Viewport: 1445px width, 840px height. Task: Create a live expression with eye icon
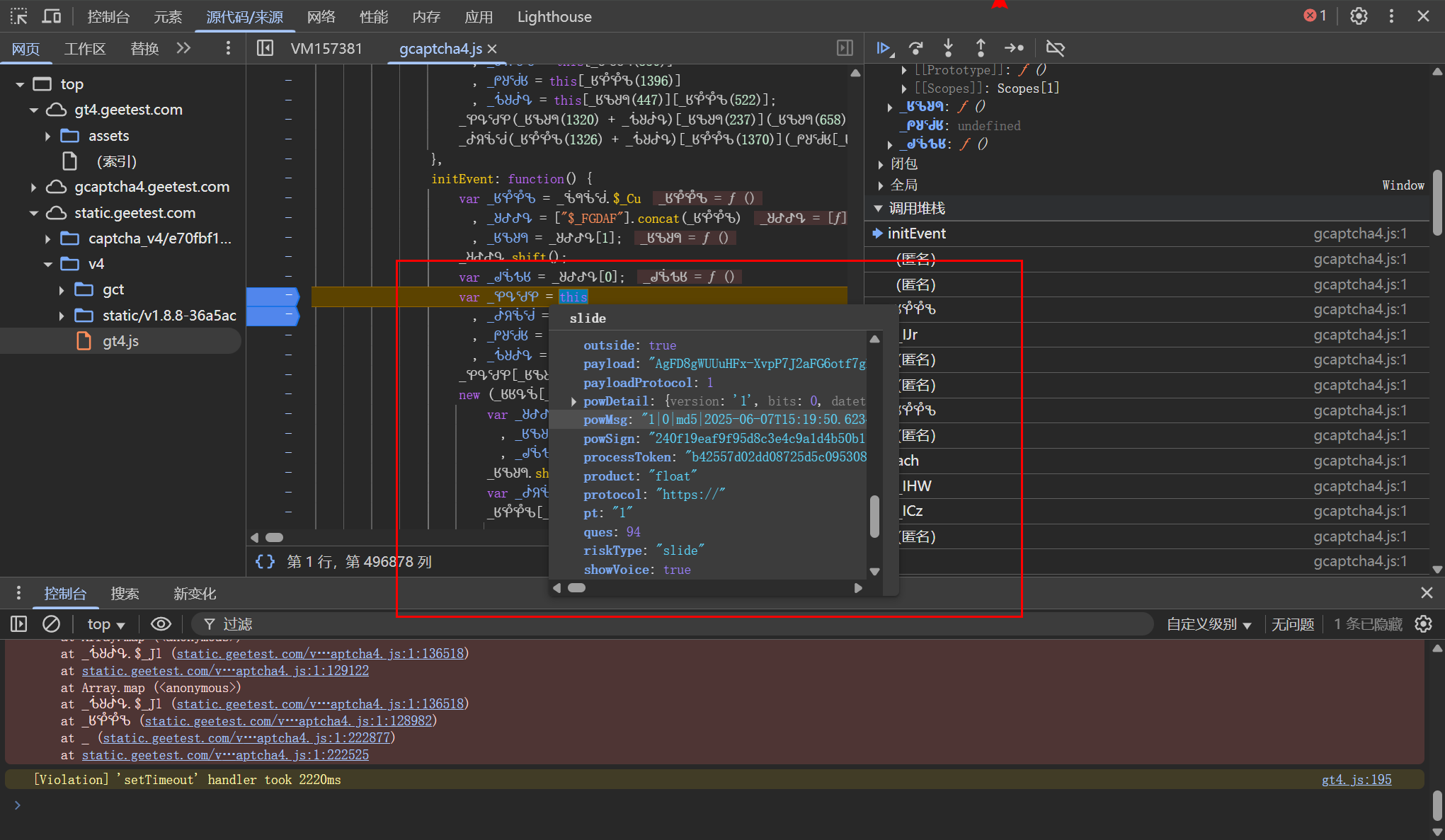161,624
